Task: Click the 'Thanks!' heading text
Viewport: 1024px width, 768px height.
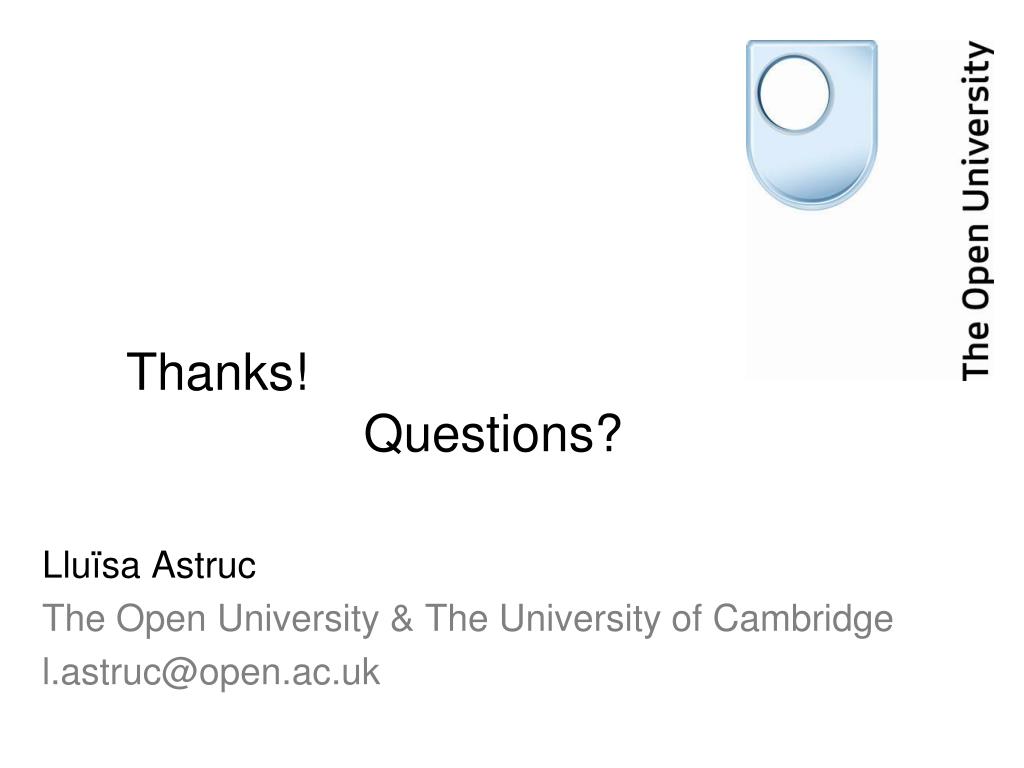Action: tap(217, 372)
